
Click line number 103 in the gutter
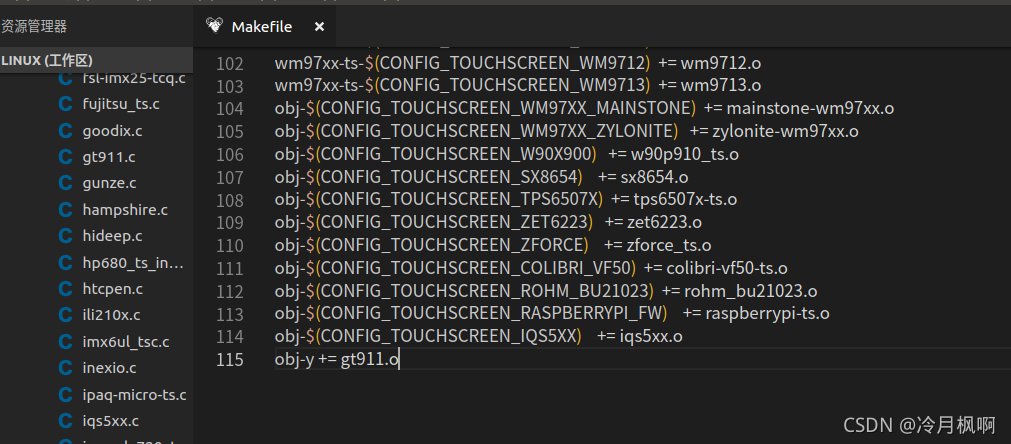[230, 86]
